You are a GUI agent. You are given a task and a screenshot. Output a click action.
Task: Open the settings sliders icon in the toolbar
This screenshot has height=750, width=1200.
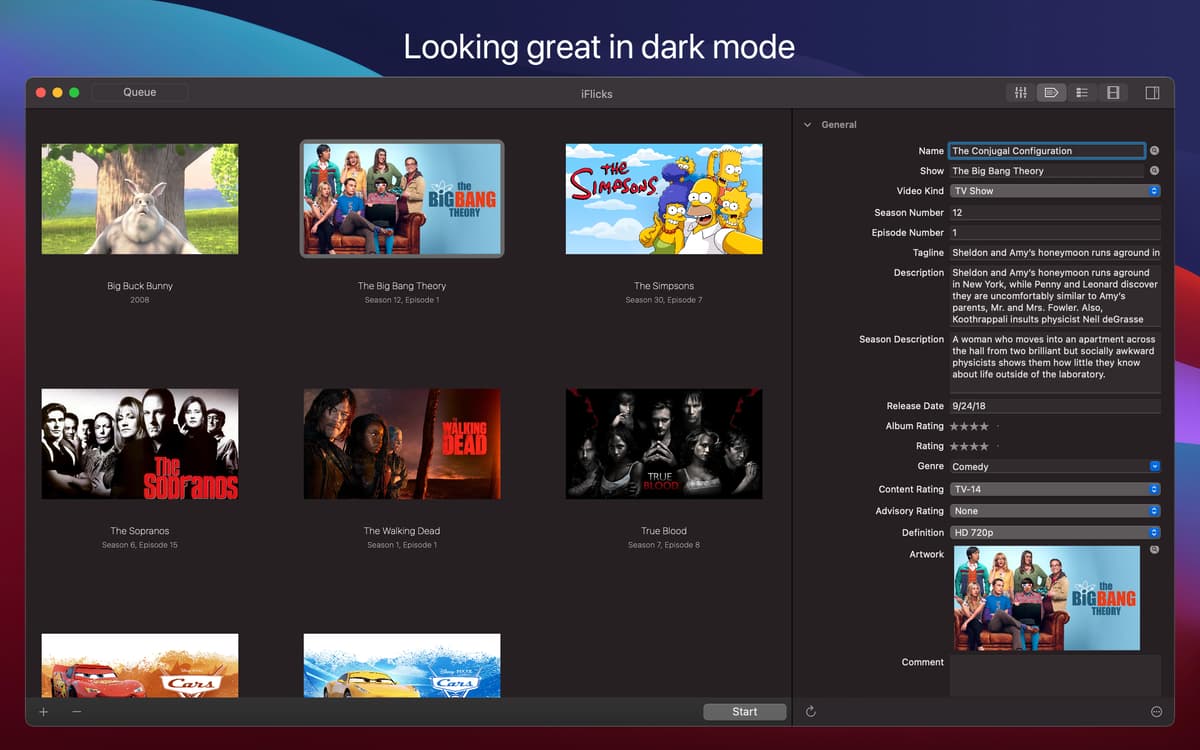[x=1020, y=92]
